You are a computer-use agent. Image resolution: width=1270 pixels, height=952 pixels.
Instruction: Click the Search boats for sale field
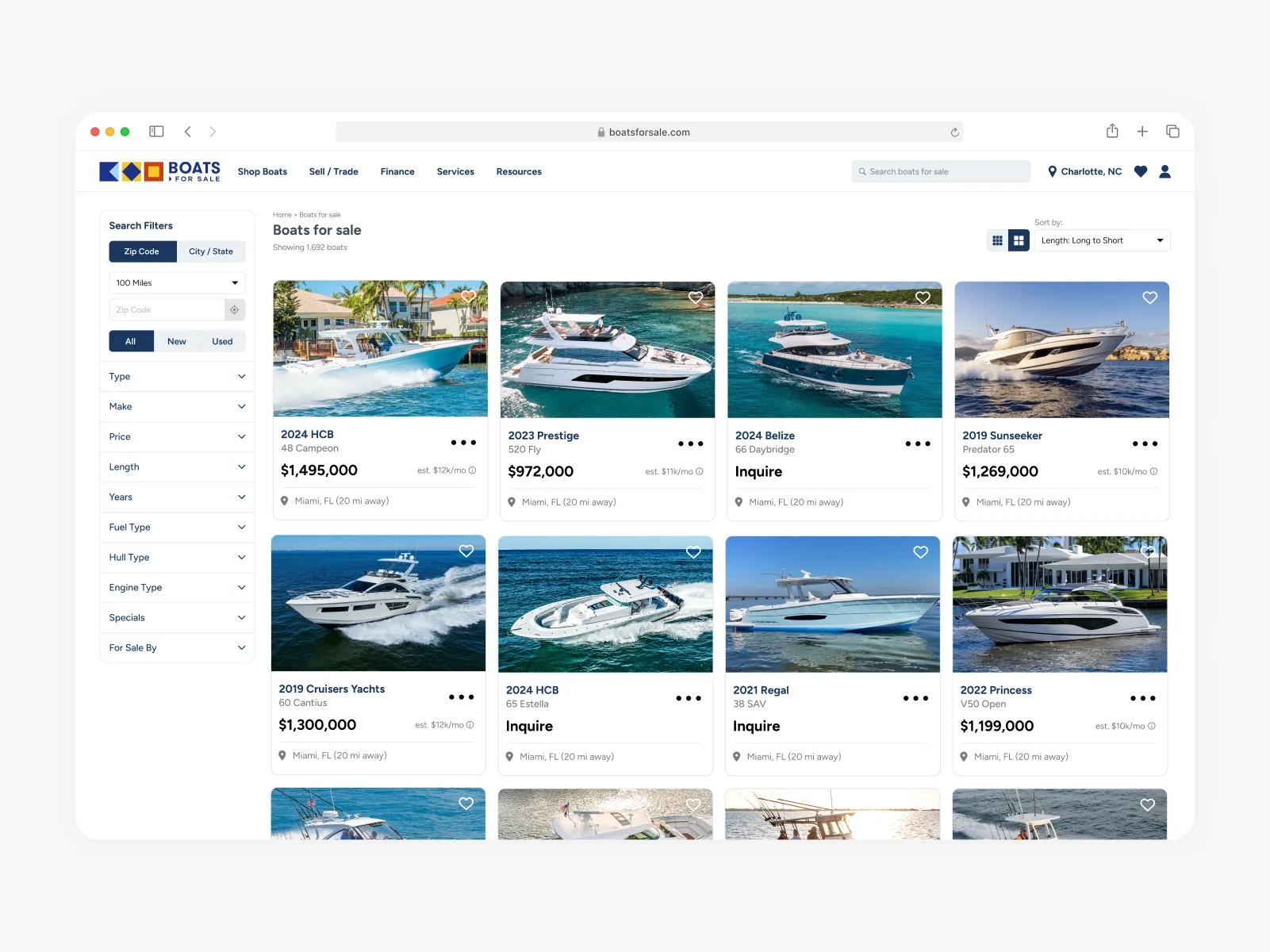coord(941,171)
